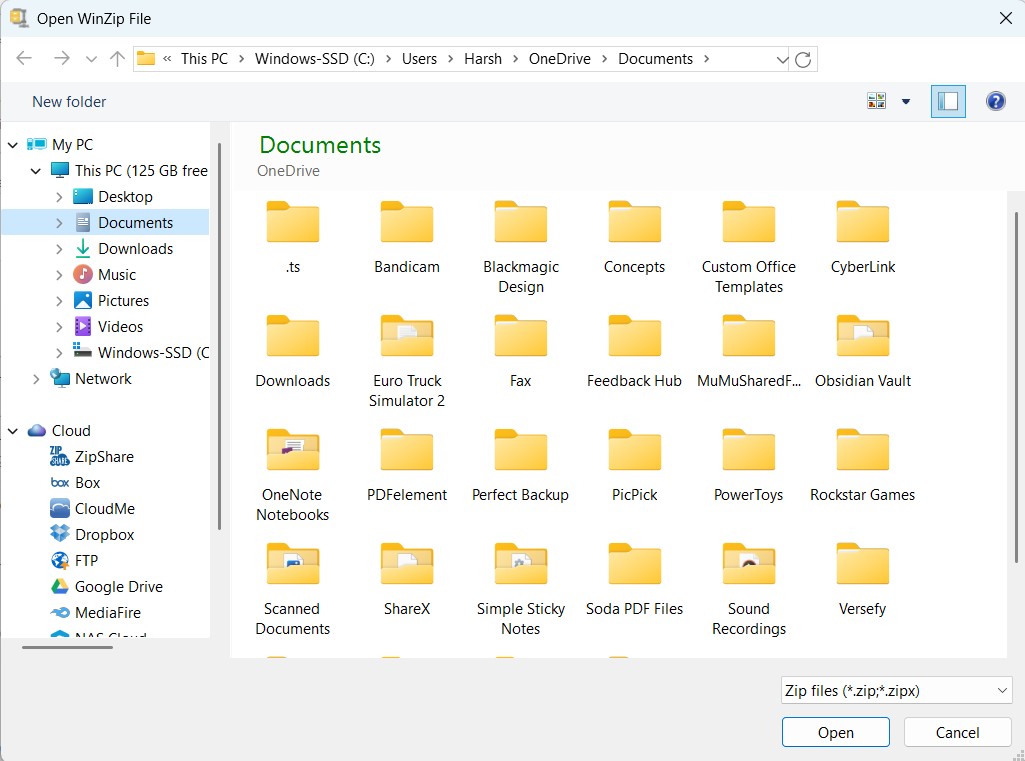Click MediaFire in the cloud list
Image resolution: width=1025 pixels, height=761 pixels.
click(107, 613)
